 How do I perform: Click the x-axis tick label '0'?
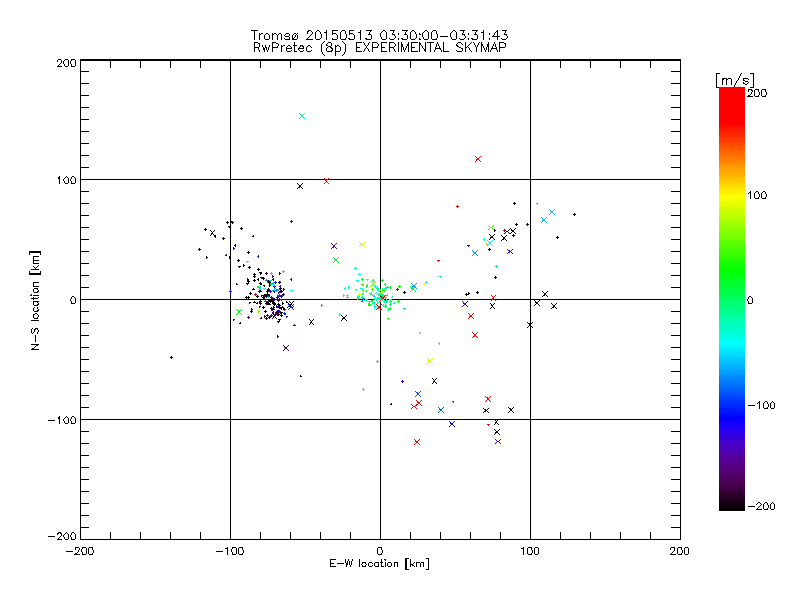[380, 552]
